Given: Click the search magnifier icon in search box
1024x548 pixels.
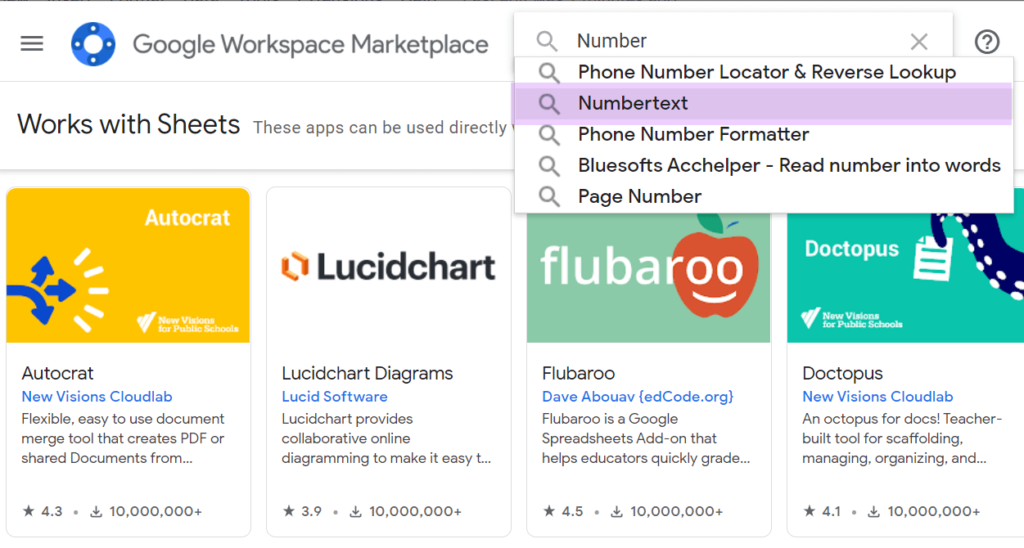Looking at the screenshot, I should pos(547,41).
